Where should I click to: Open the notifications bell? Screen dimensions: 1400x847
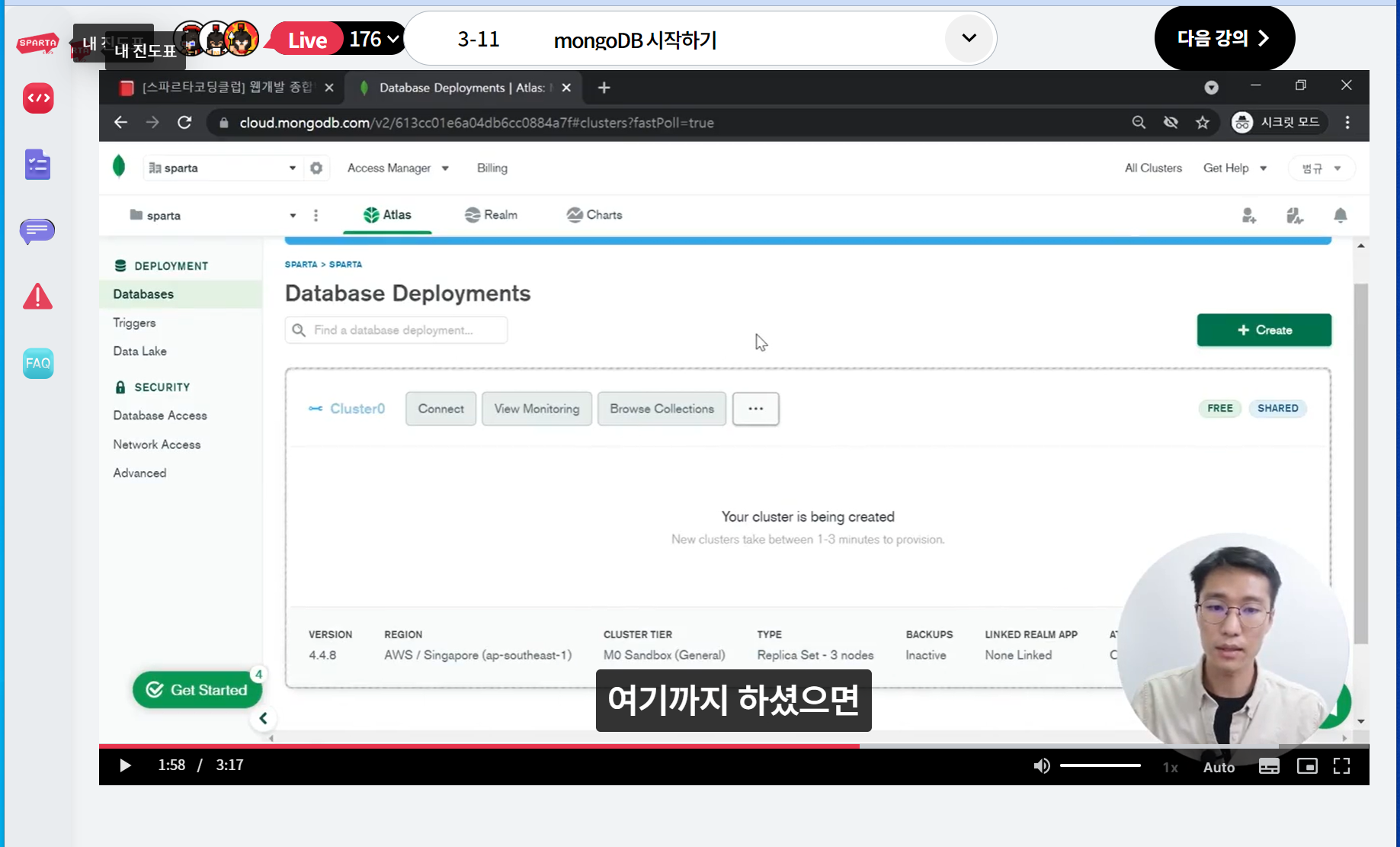tap(1341, 216)
